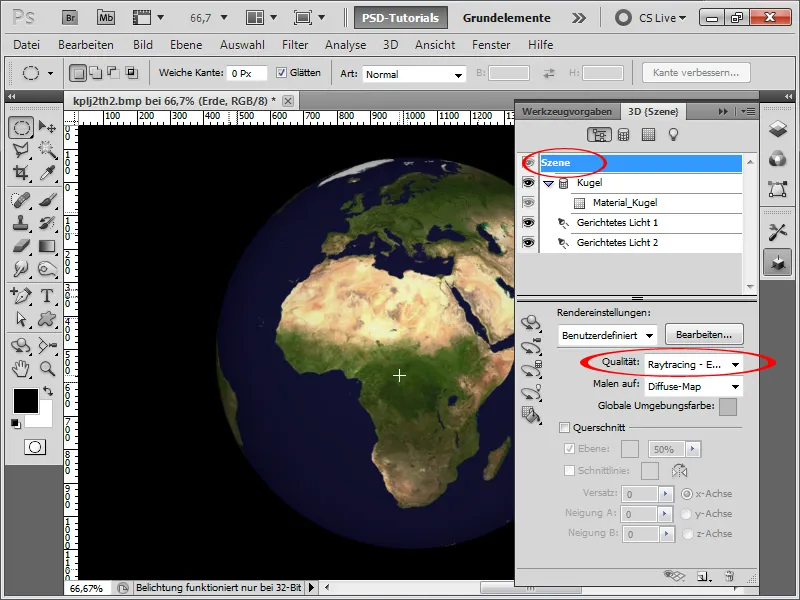The image size is (800, 600).
Task: Pick the Eraser tool
Action: click(x=21, y=246)
